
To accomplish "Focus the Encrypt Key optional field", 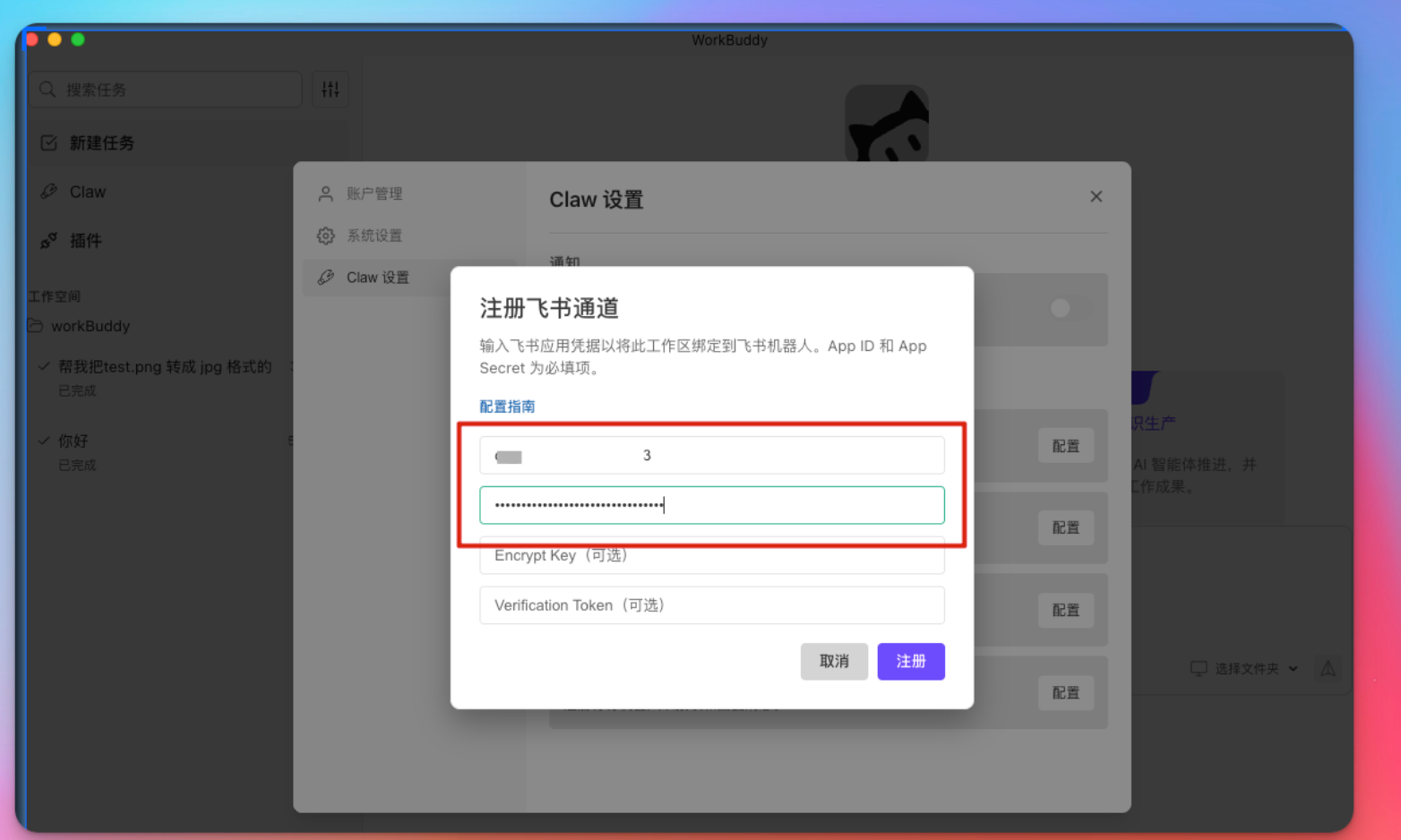I will tap(712, 555).
